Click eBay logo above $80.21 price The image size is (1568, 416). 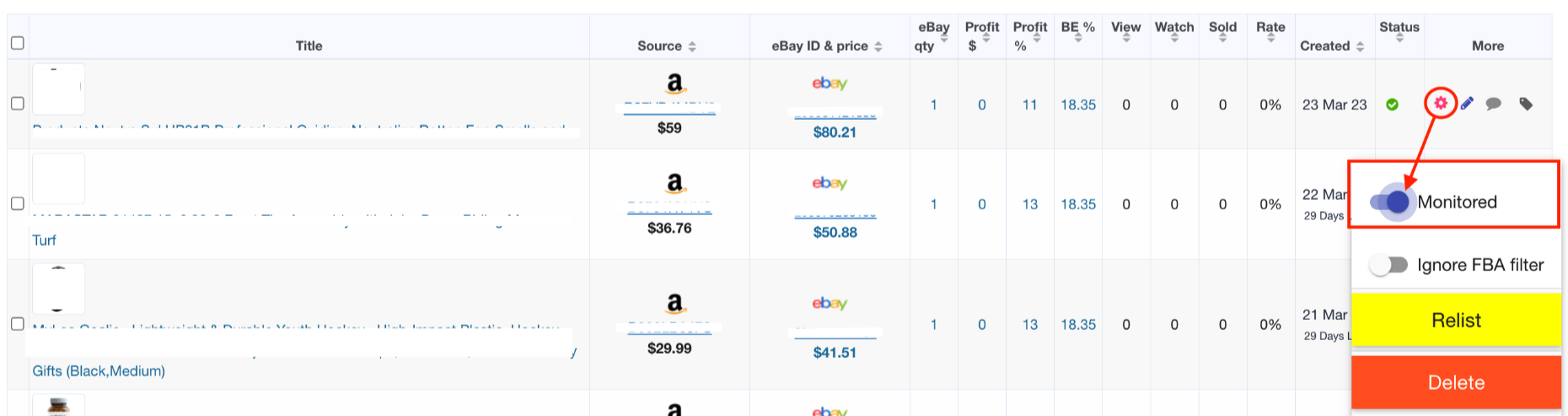[x=830, y=83]
